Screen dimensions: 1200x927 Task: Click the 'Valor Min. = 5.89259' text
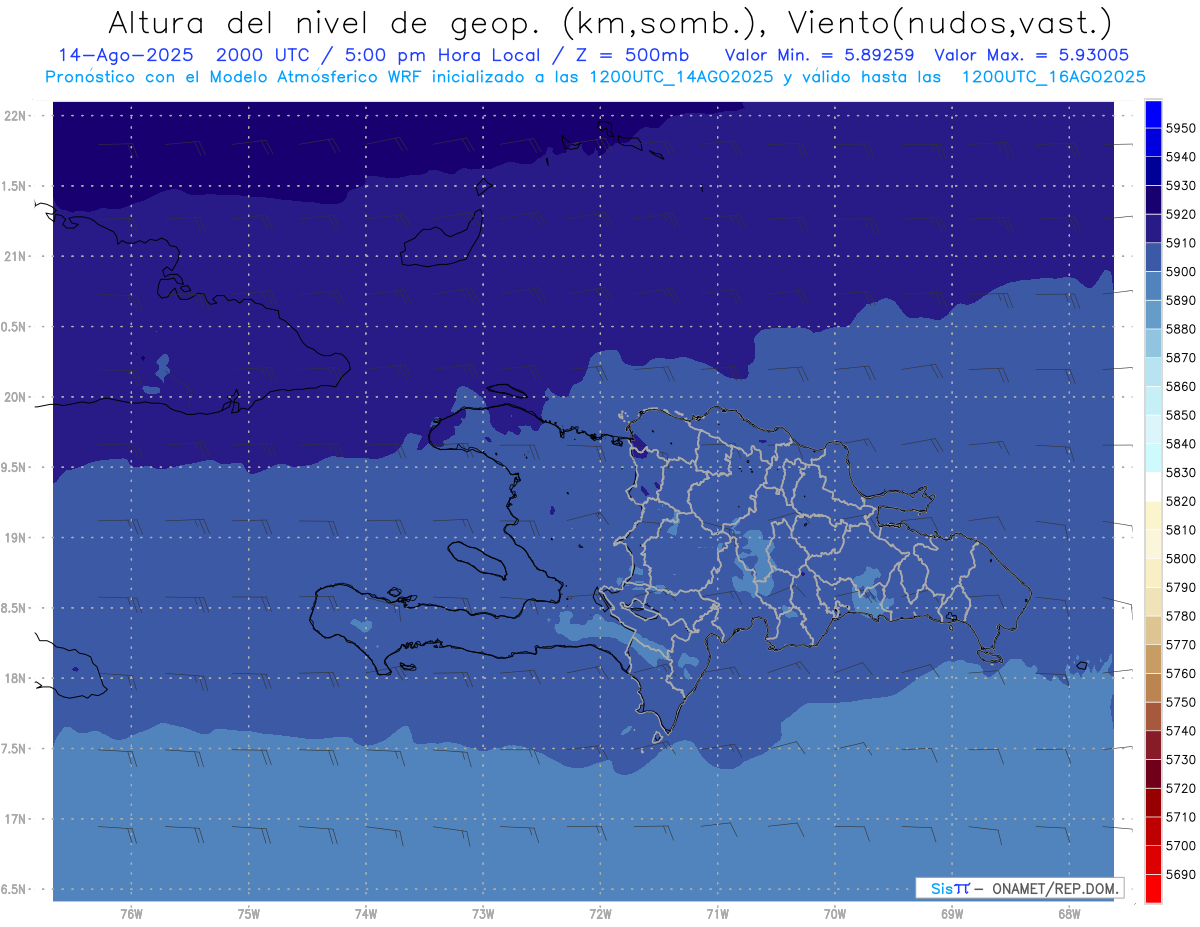click(819, 55)
